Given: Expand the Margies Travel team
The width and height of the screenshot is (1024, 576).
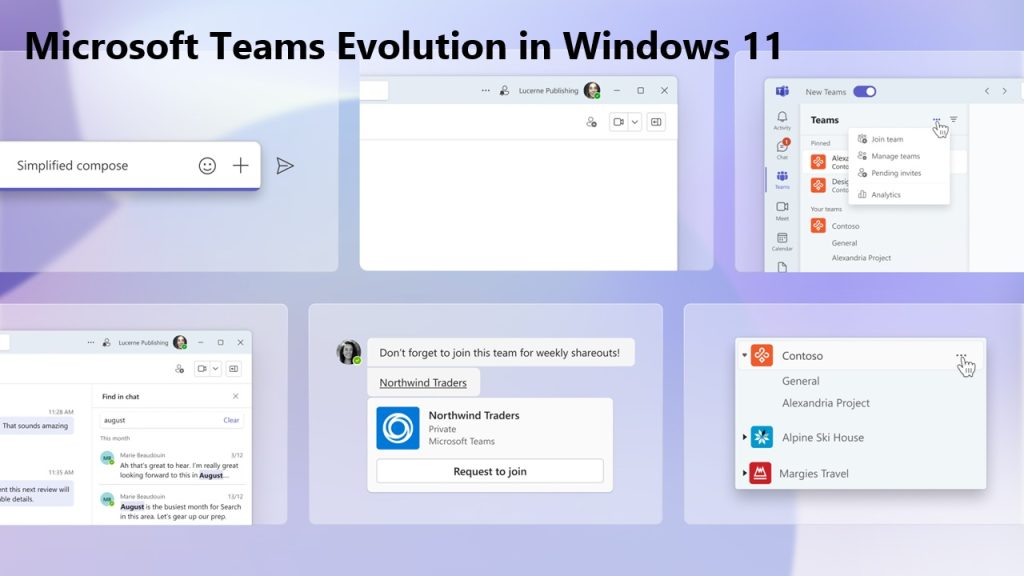Looking at the screenshot, I should (x=744, y=473).
